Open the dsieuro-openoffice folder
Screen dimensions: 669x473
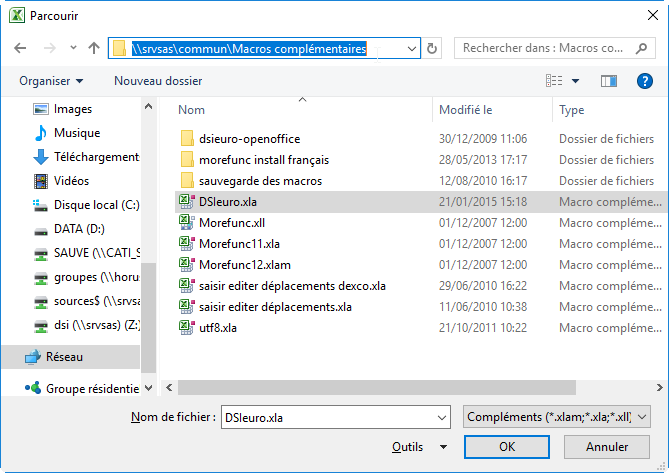click(x=249, y=139)
